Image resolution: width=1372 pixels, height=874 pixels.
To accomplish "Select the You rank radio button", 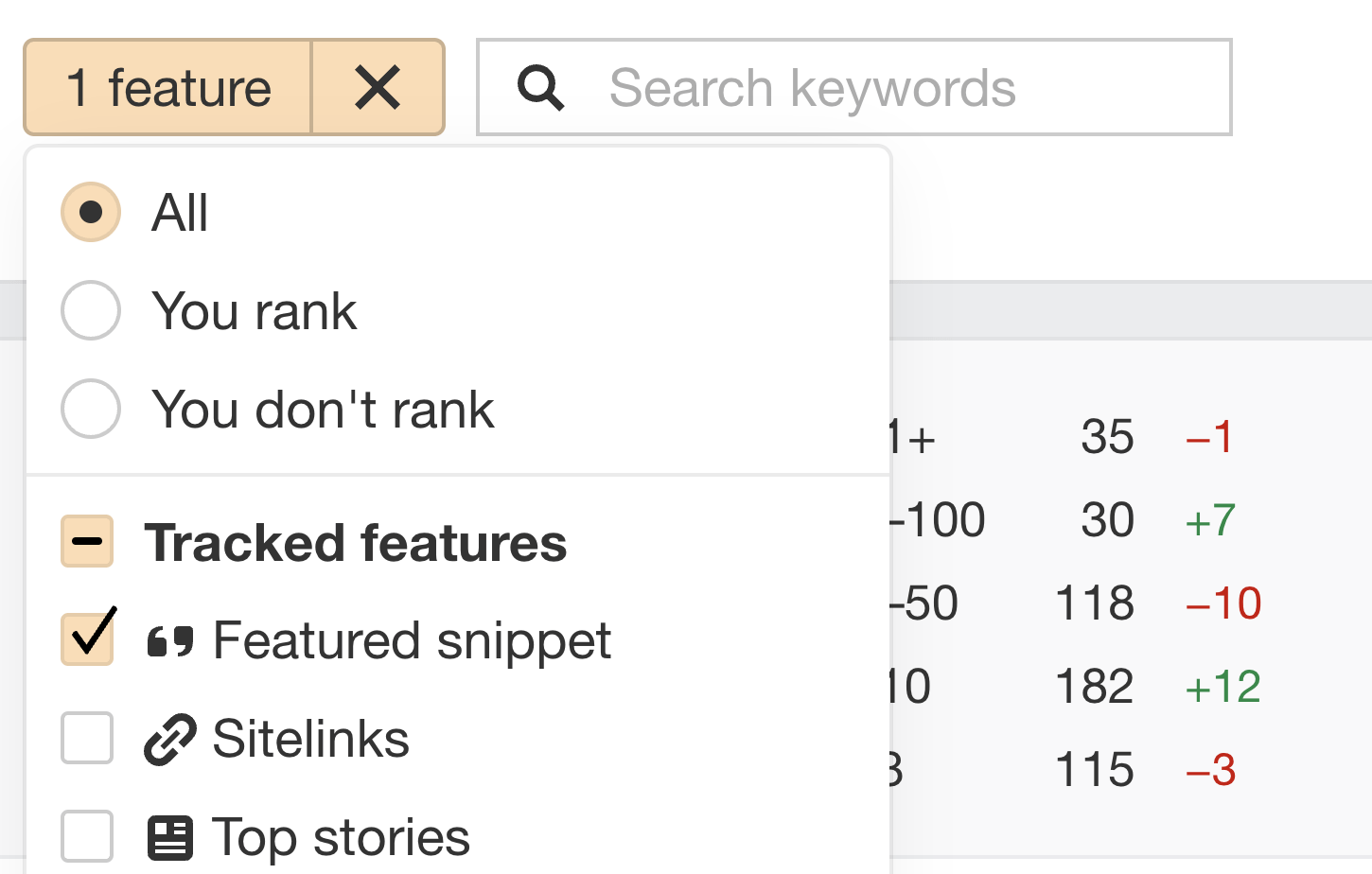I will coord(90,310).
